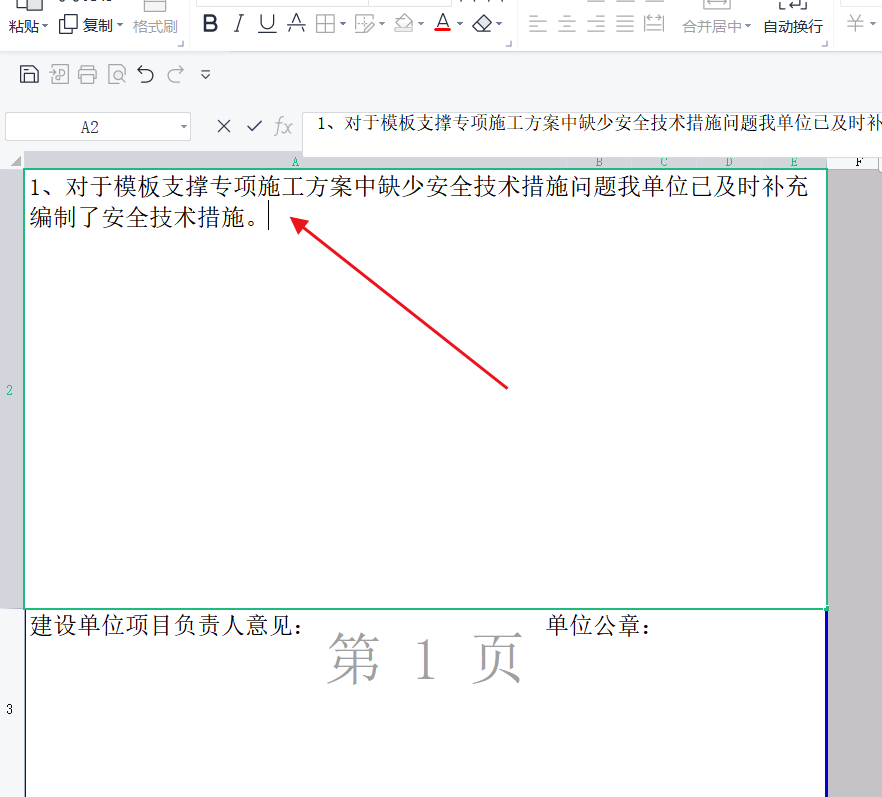This screenshot has height=797, width=882.
Task: Select column D header
Action: coord(729,163)
